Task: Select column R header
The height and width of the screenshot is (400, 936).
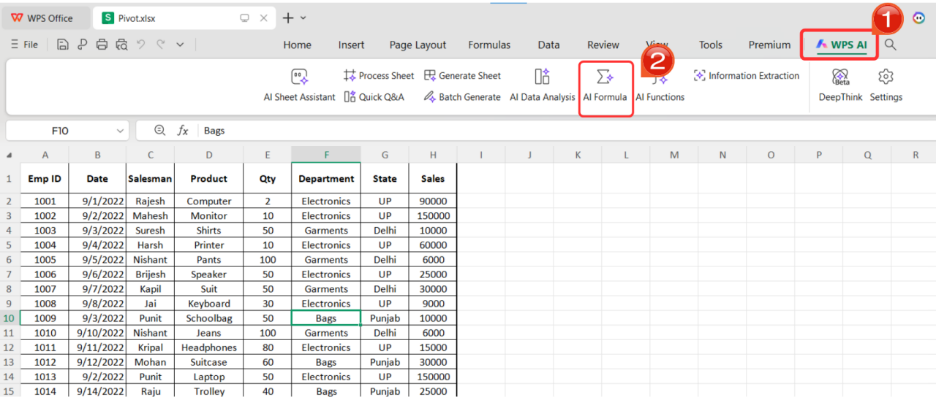Action: click(x=915, y=155)
